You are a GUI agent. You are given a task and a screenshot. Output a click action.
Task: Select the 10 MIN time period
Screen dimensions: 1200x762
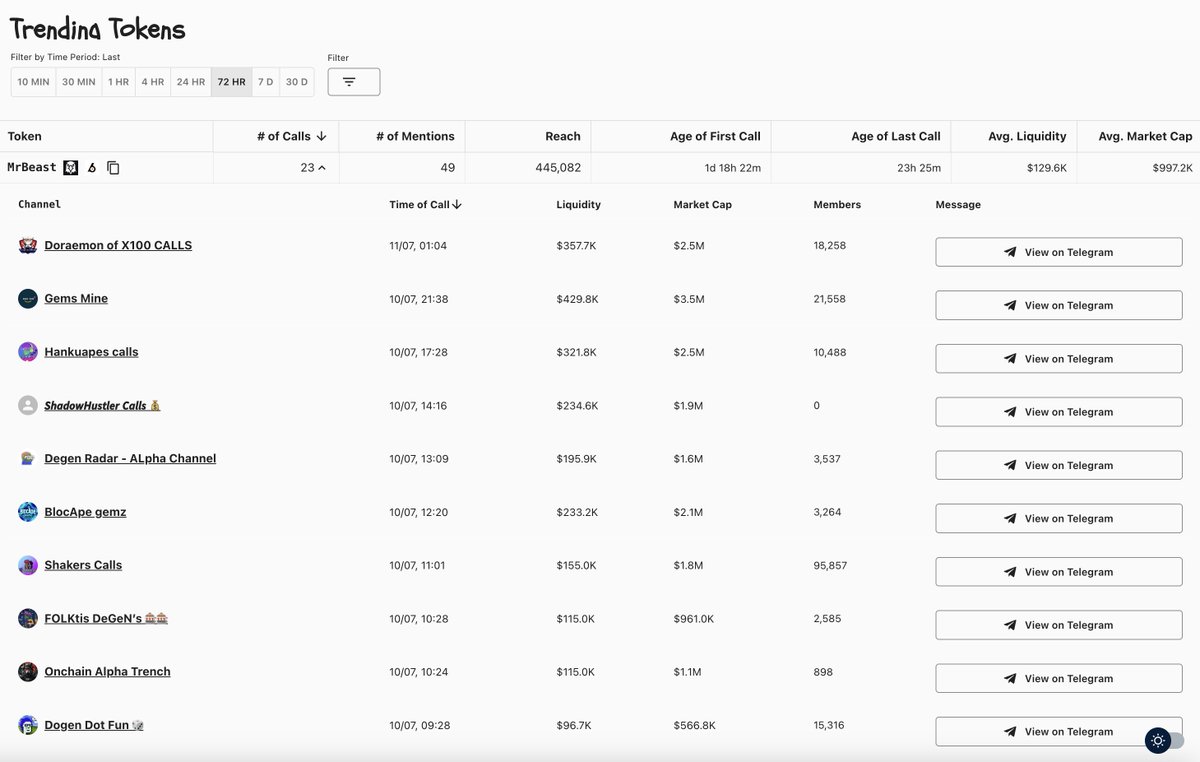[x=33, y=82]
